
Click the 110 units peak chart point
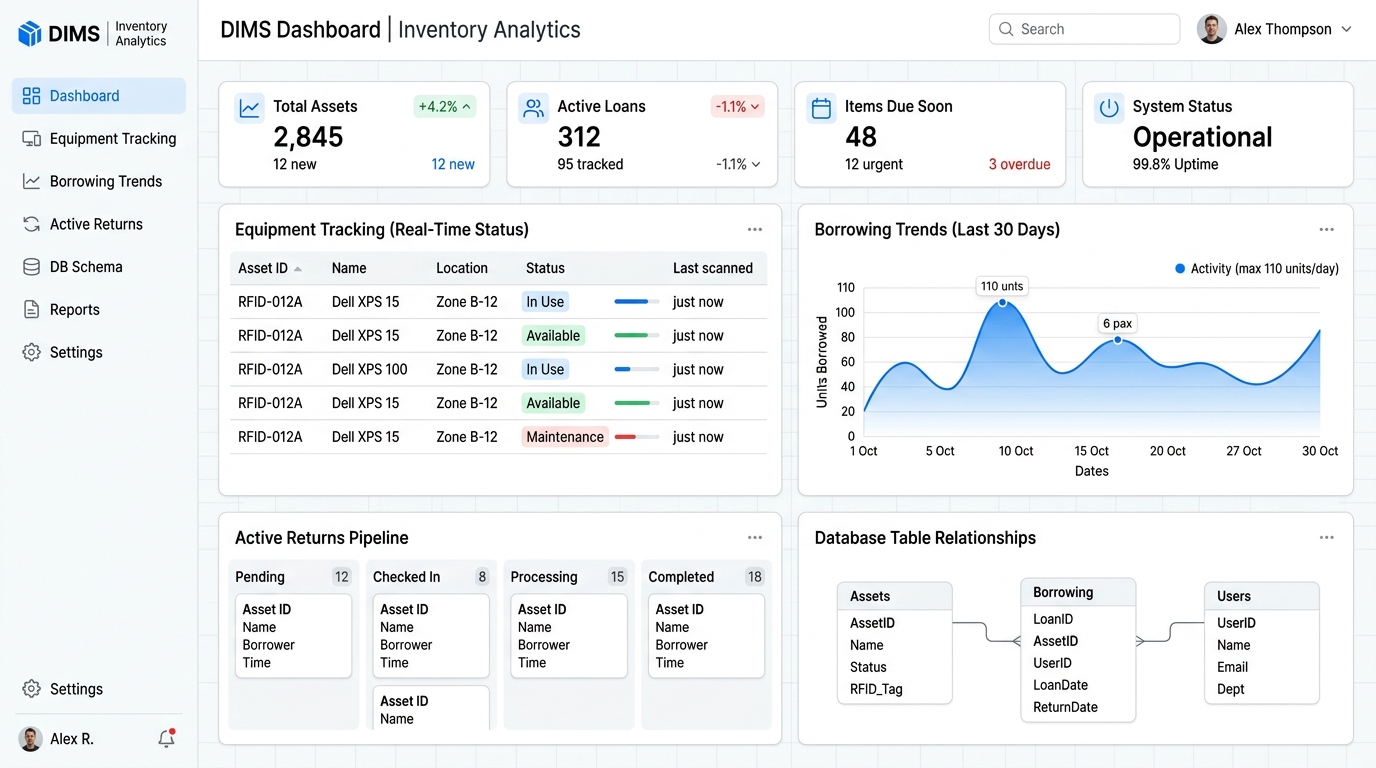coord(1002,302)
